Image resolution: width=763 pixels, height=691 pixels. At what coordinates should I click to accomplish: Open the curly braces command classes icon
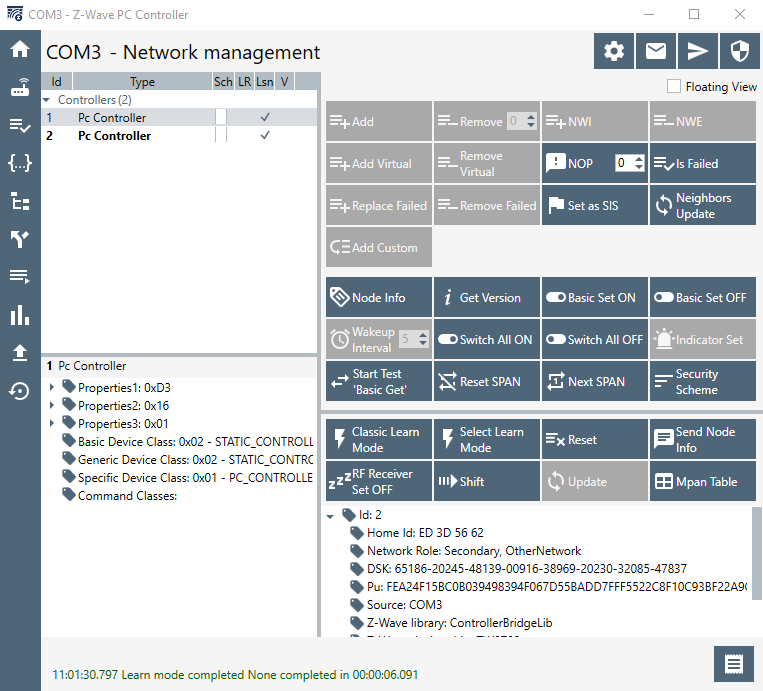coord(20,163)
